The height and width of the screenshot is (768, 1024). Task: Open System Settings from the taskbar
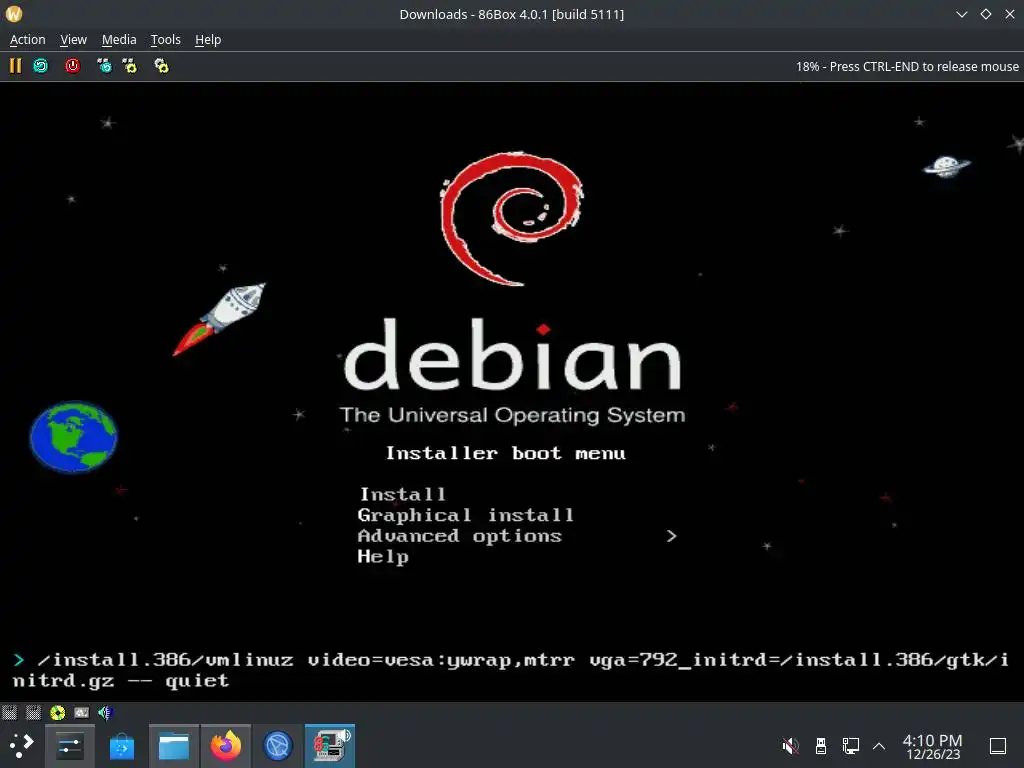[x=69, y=746]
